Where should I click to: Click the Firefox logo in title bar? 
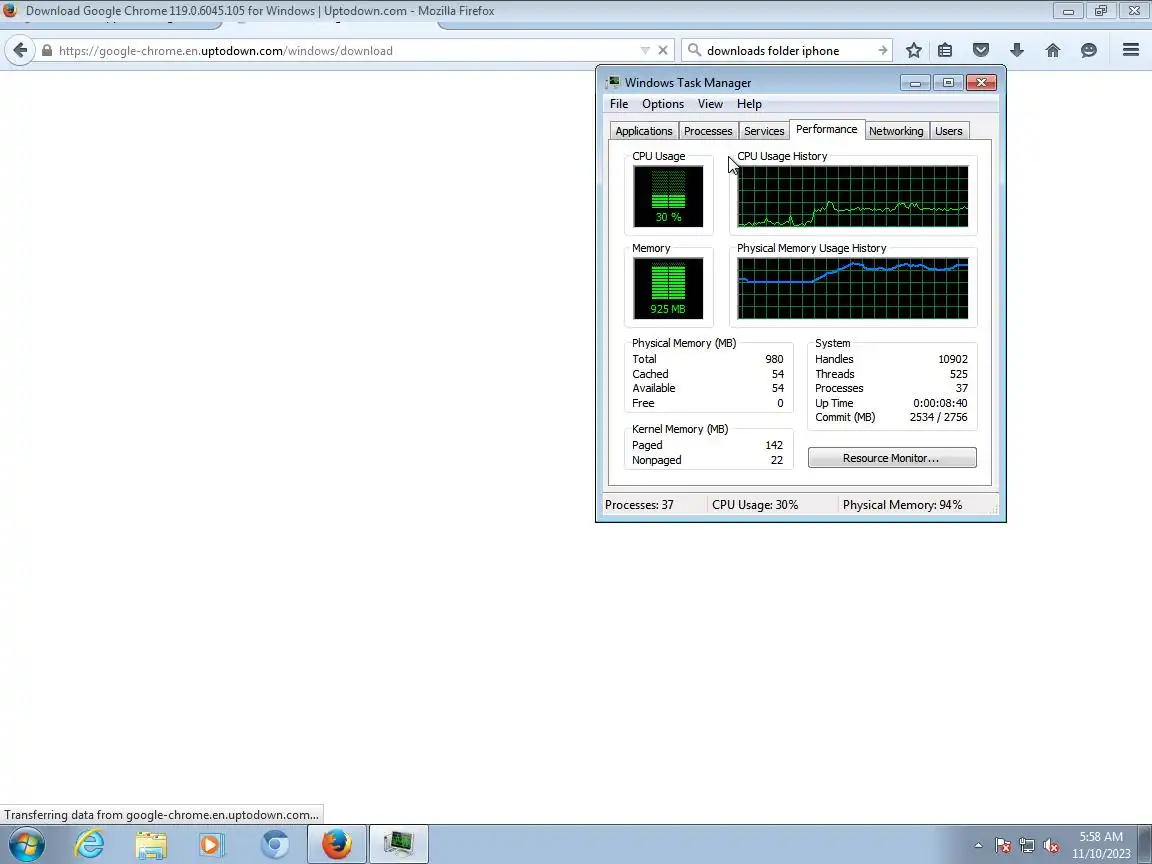pyautogui.click(x=10, y=10)
